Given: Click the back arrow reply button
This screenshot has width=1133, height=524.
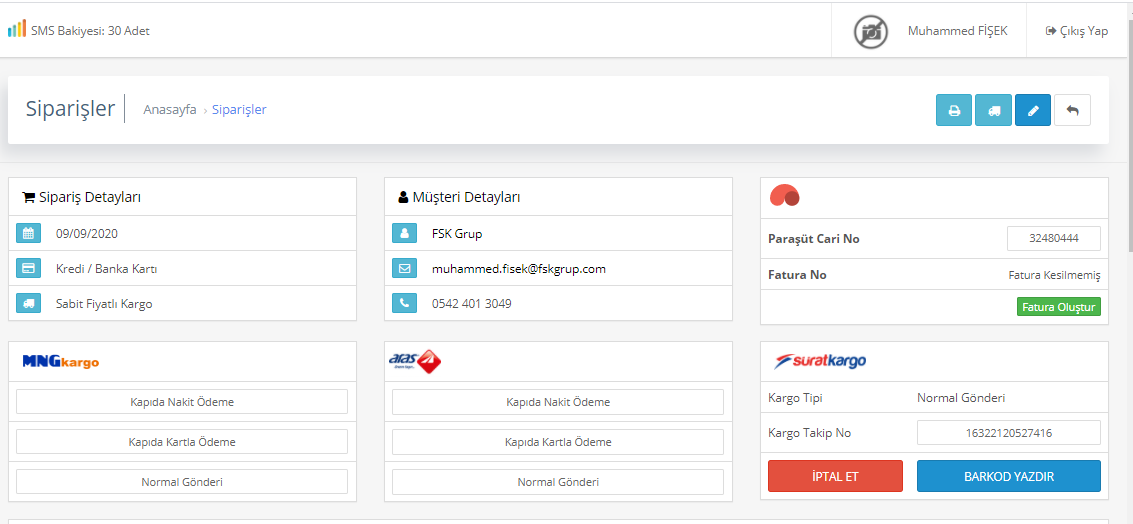Looking at the screenshot, I should point(1072,111).
